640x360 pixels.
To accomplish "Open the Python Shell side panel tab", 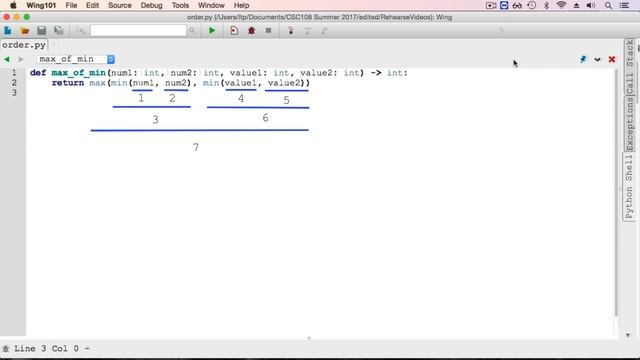I will pos(630,187).
